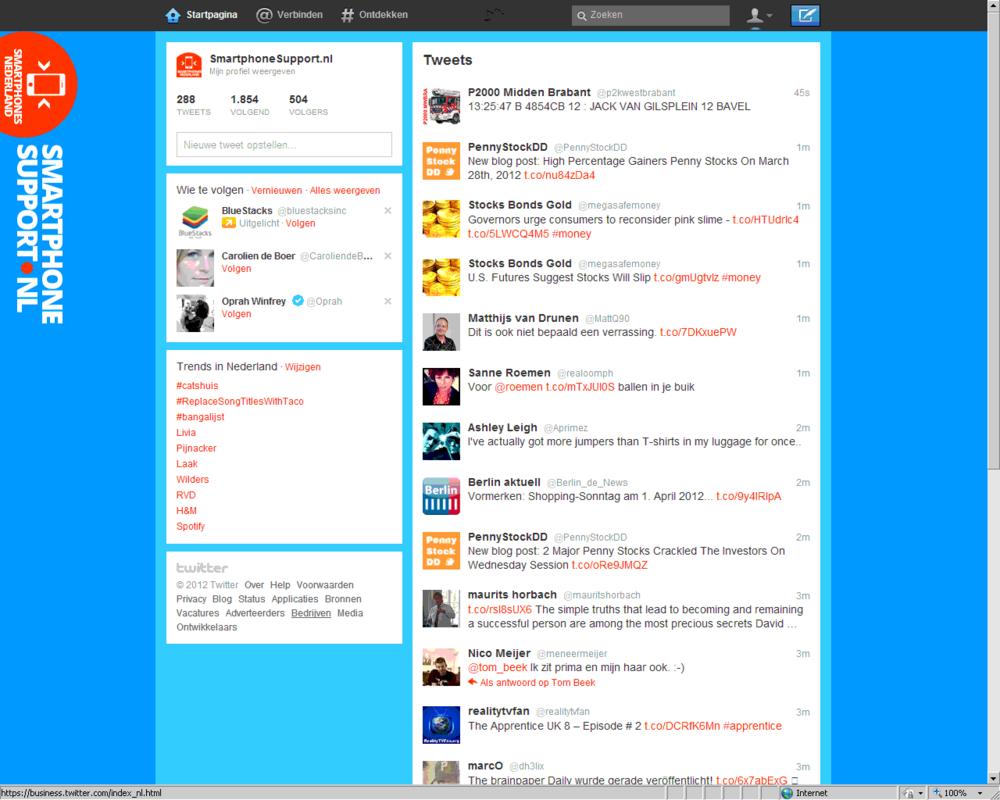Click Alles weergeven link
This screenshot has width=1000, height=800.
coord(345,191)
